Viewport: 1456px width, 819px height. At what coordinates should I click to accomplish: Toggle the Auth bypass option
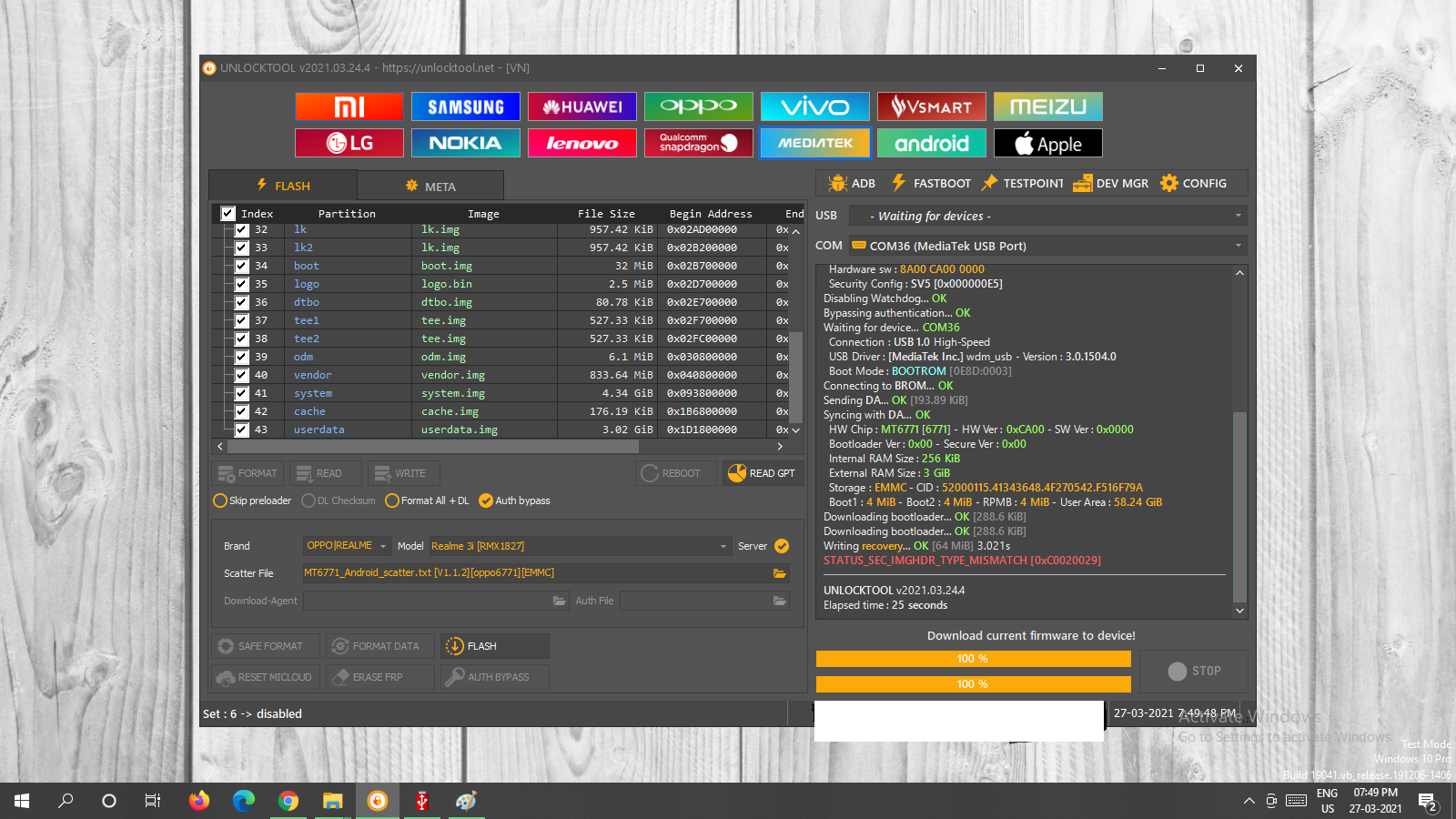515,500
